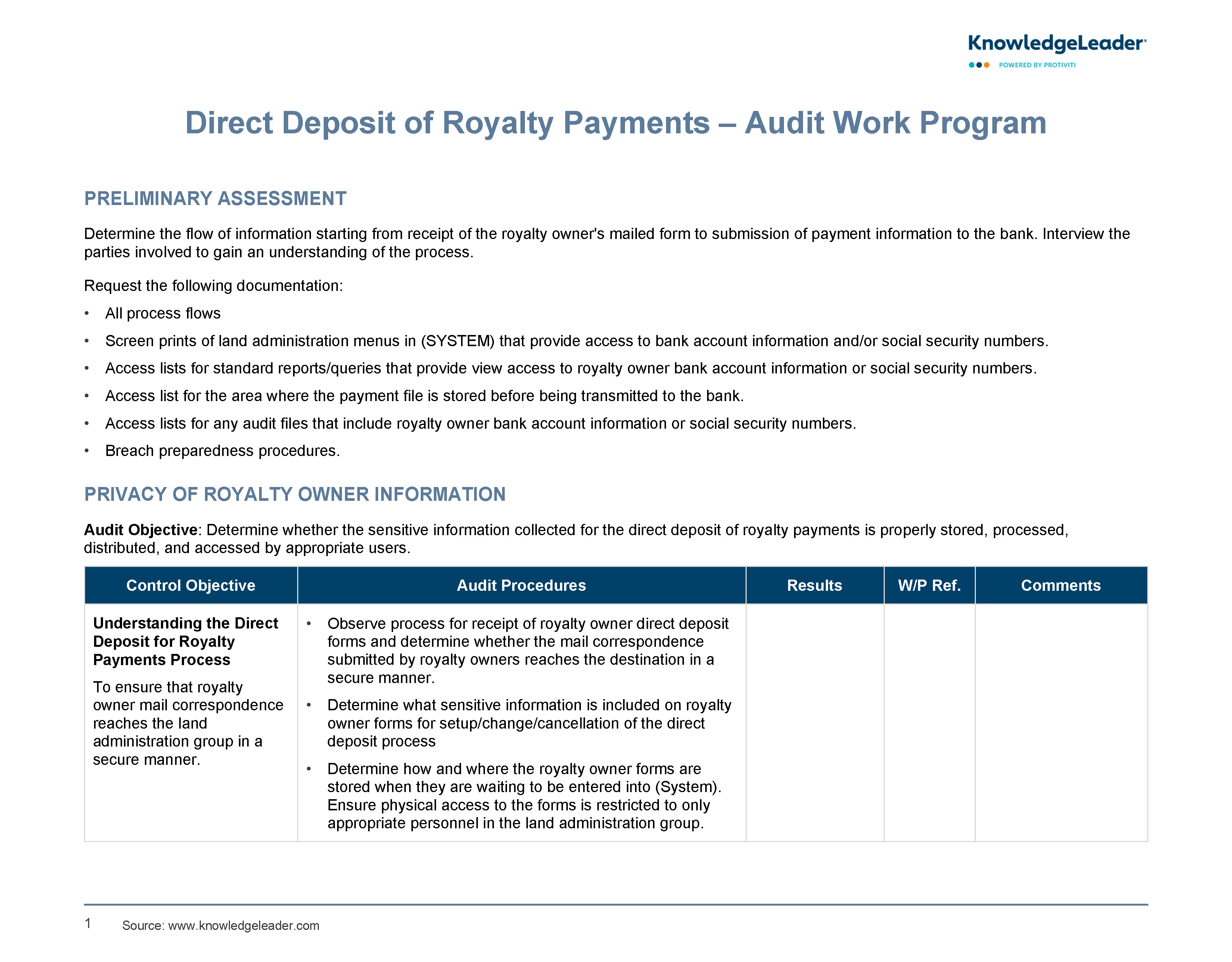Click the three colored dots icon
Screen dimensions: 1232x962
point(979,65)
